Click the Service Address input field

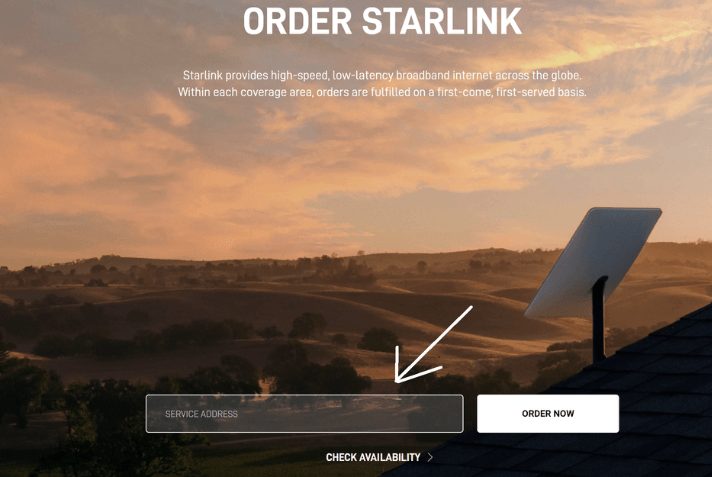(304, 413)
